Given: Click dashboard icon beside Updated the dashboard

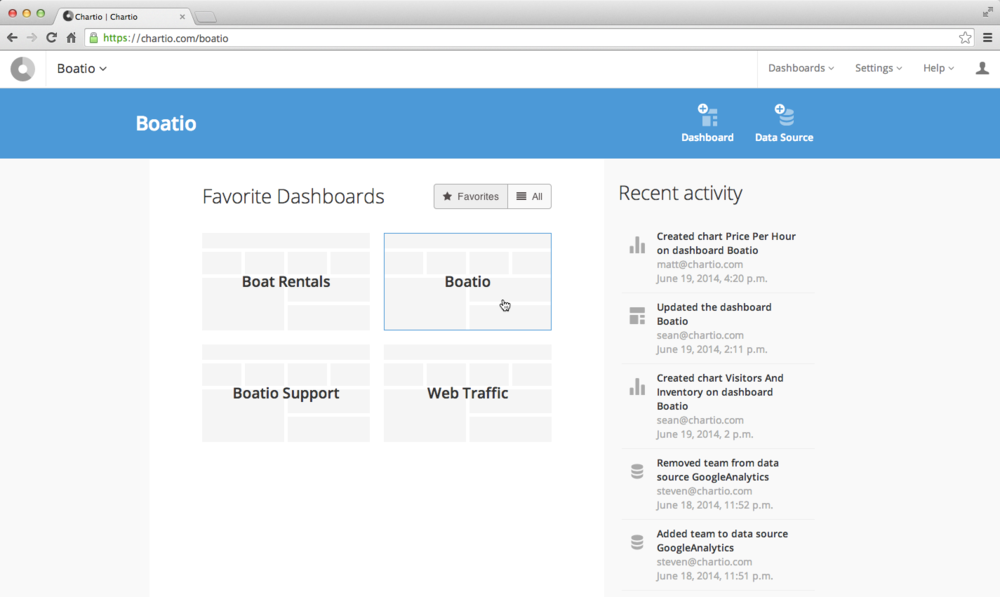Looking at the screenshot, I should coord(637,316).
